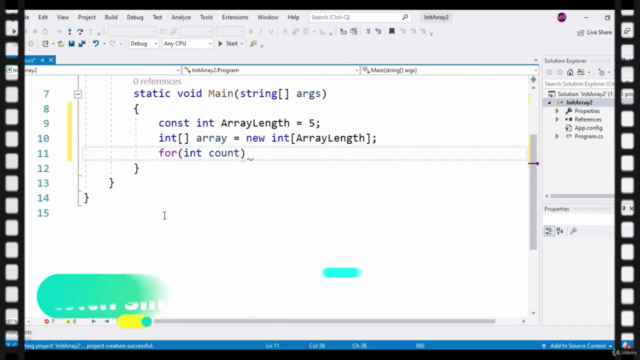The image size is (640, 360).
Task: Toggle auto-hide pin on the Properties panel
Action: [623, 209]
